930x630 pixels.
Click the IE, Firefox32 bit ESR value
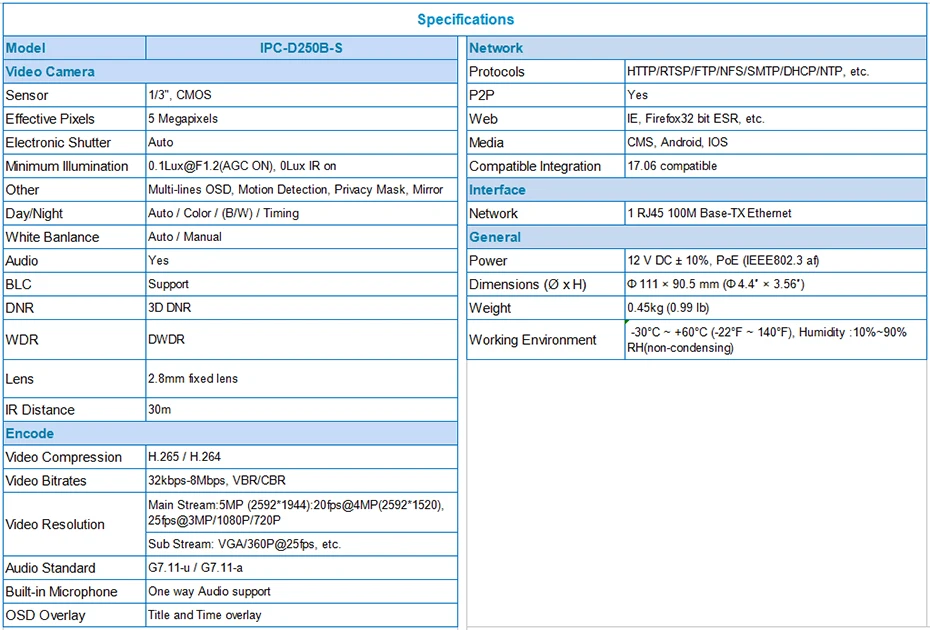[x=696, y=119]
